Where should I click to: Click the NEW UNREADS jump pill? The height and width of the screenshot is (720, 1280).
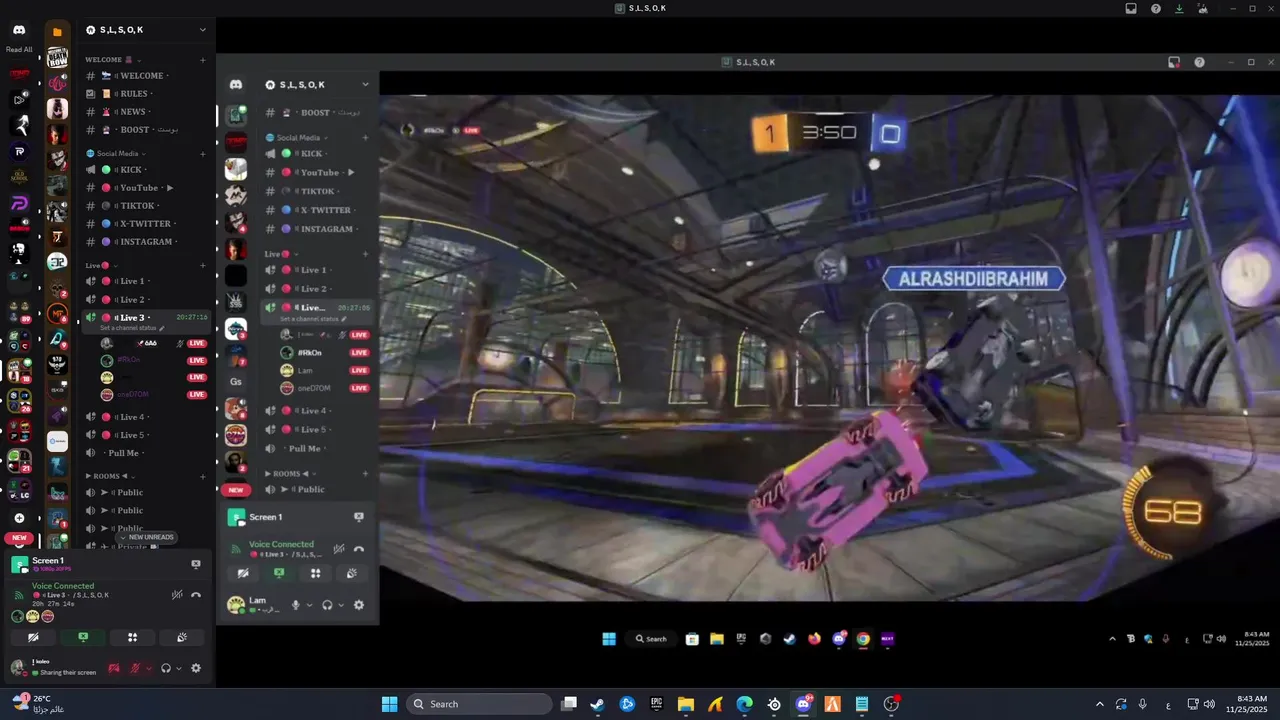tap(147, 537)
